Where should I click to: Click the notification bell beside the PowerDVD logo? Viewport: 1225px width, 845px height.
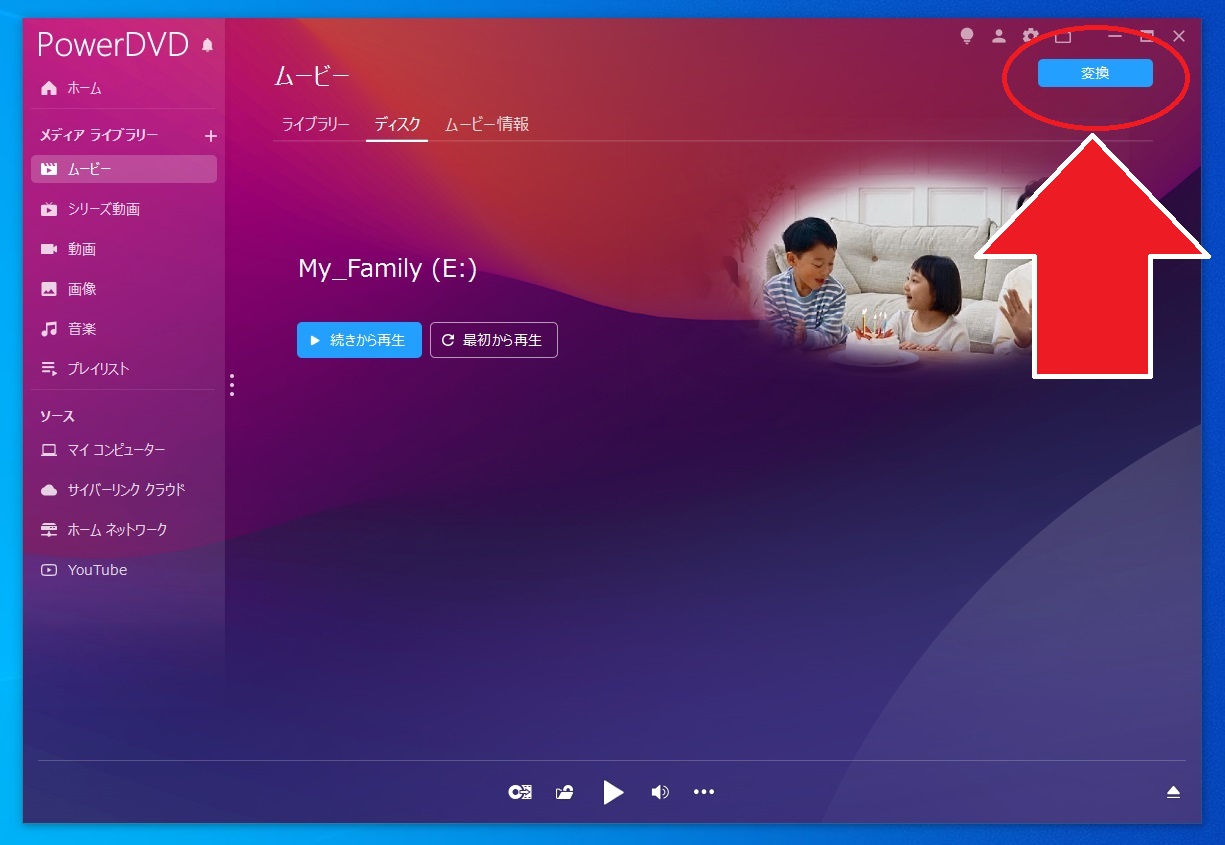pos(208,46)
